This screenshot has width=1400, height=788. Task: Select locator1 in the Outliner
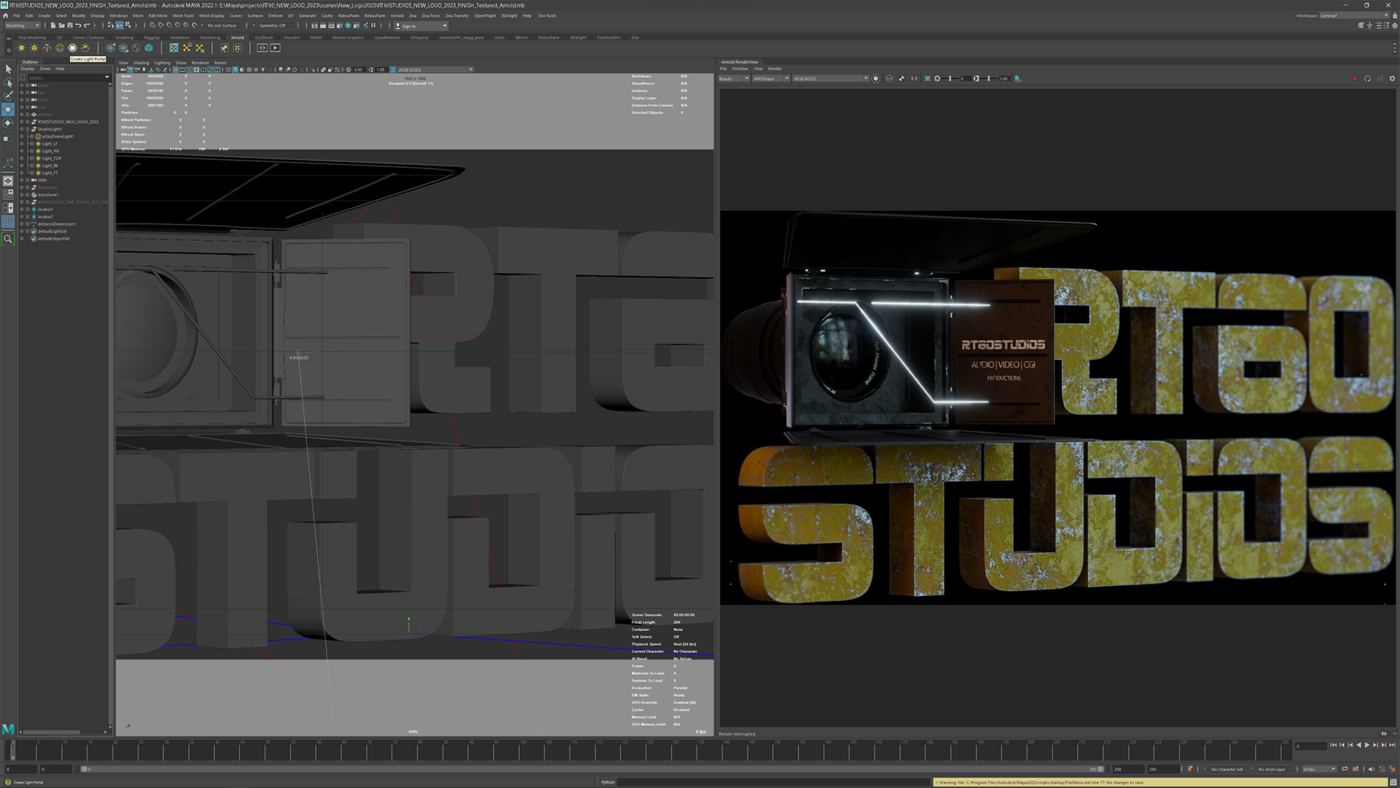click(45, 209)
